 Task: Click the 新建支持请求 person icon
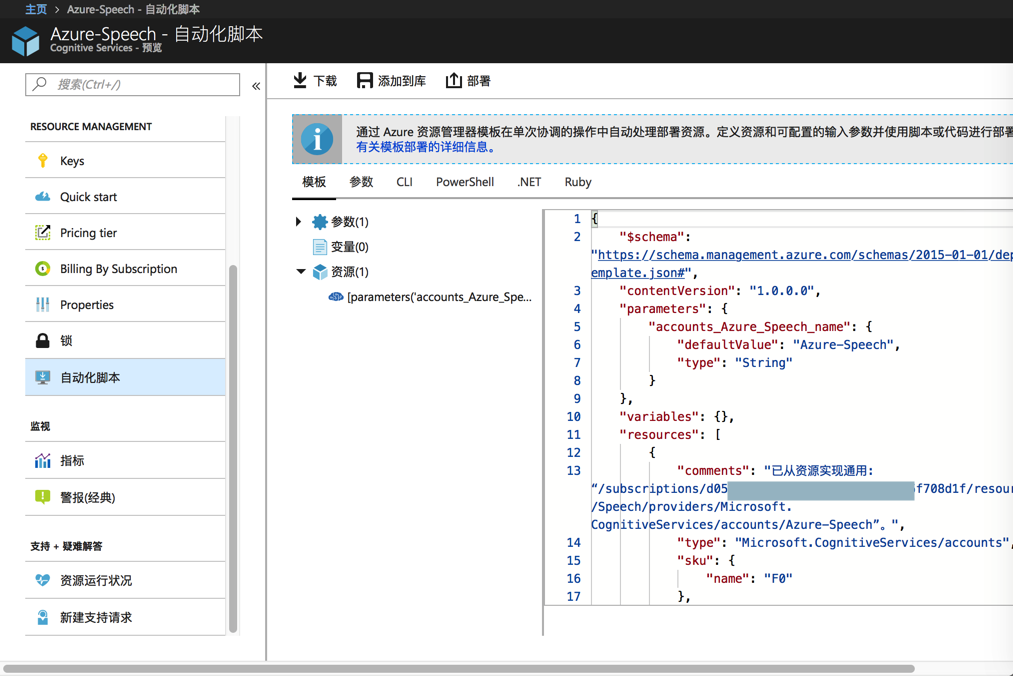[x=43, y=617]
